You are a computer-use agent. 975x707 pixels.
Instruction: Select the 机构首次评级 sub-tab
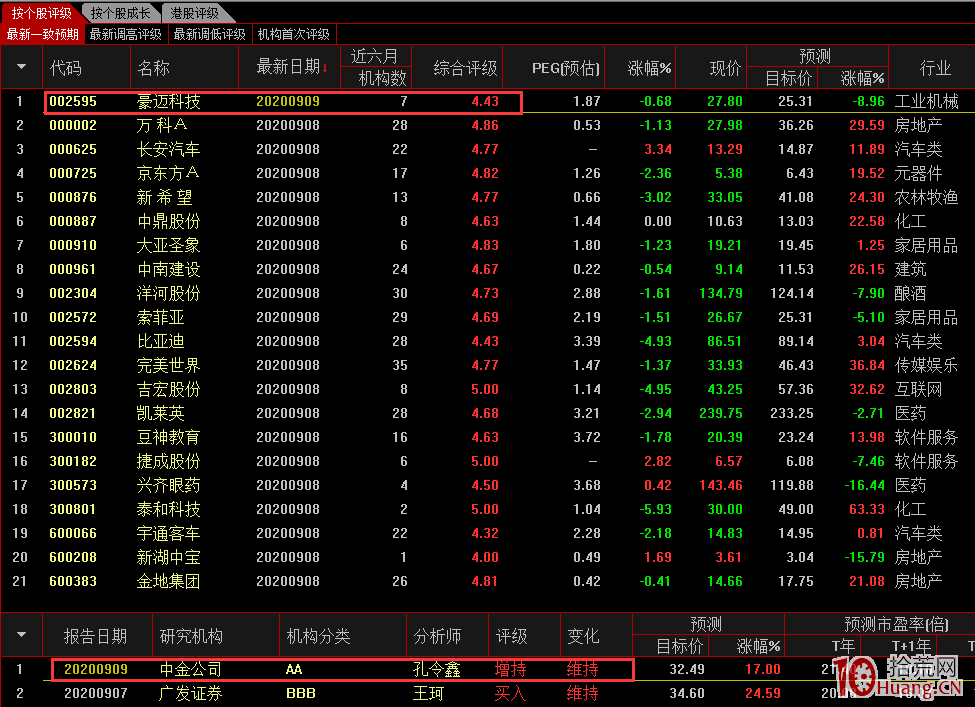click(293, 34)
